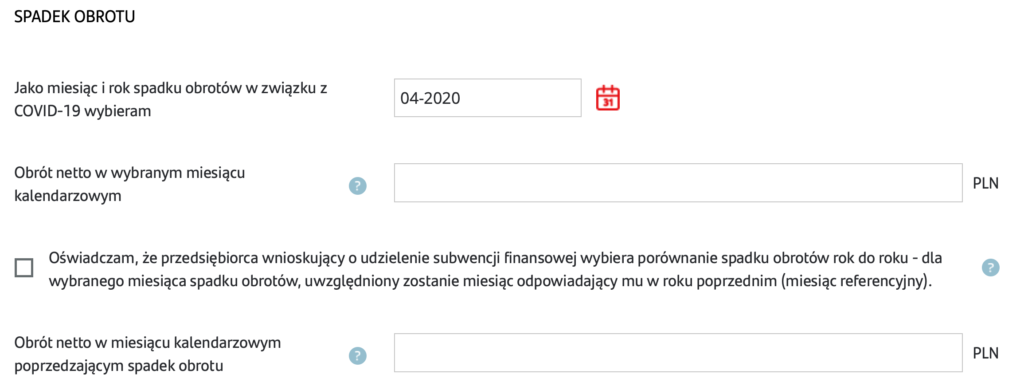1024x386 pixels.
Task: Click the 04-2020 month and year field
Action: click(x=487, y=98)
